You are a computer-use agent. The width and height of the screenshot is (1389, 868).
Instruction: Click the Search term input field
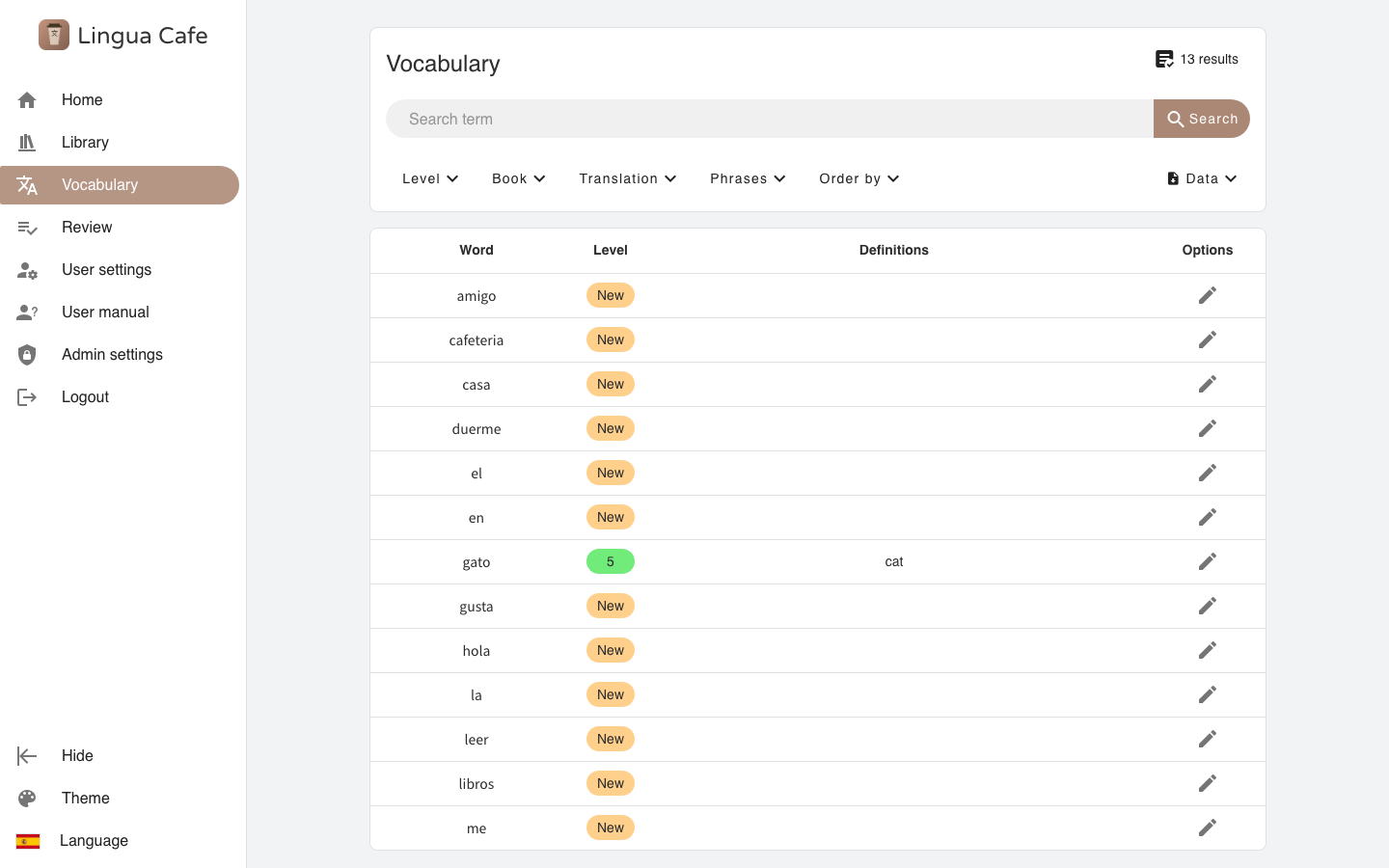[770, 119]
